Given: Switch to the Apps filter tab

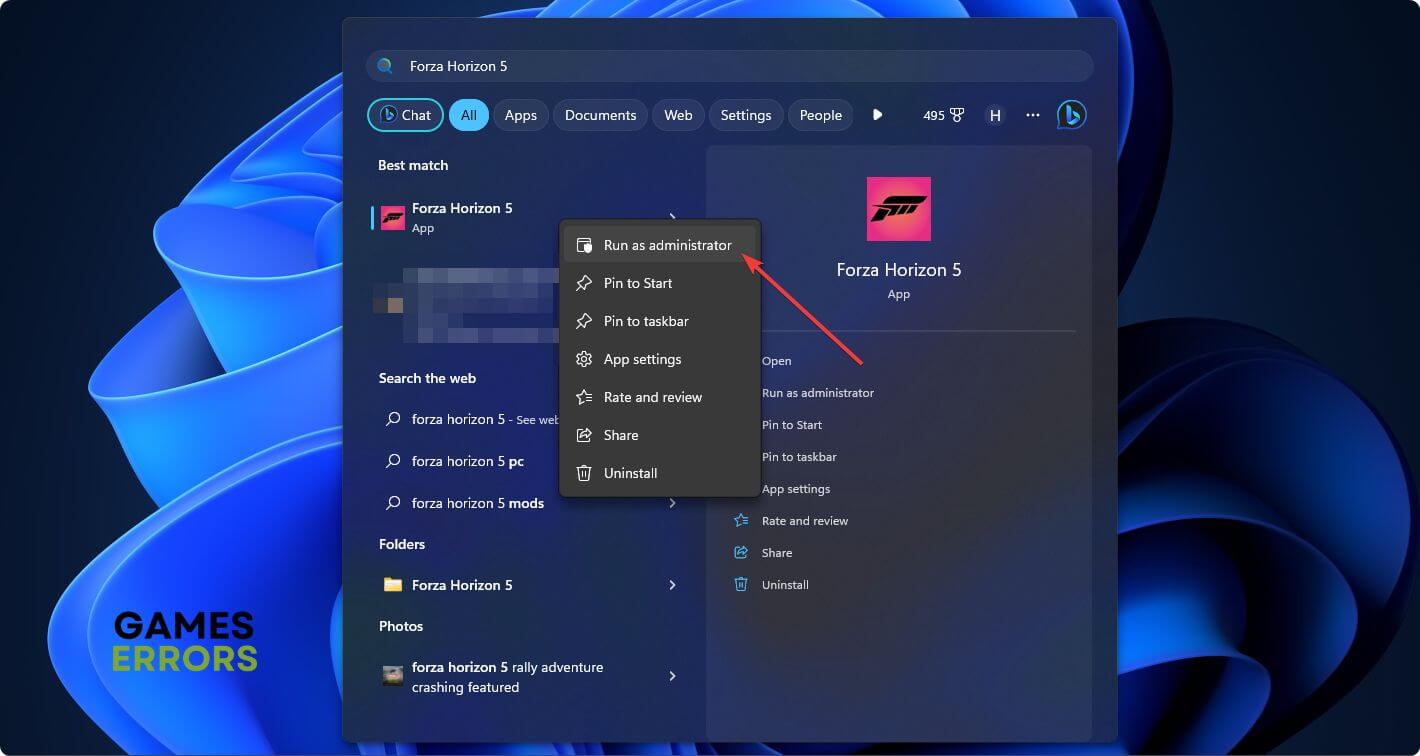Looking at the screenshot, I should coord(520,115).
